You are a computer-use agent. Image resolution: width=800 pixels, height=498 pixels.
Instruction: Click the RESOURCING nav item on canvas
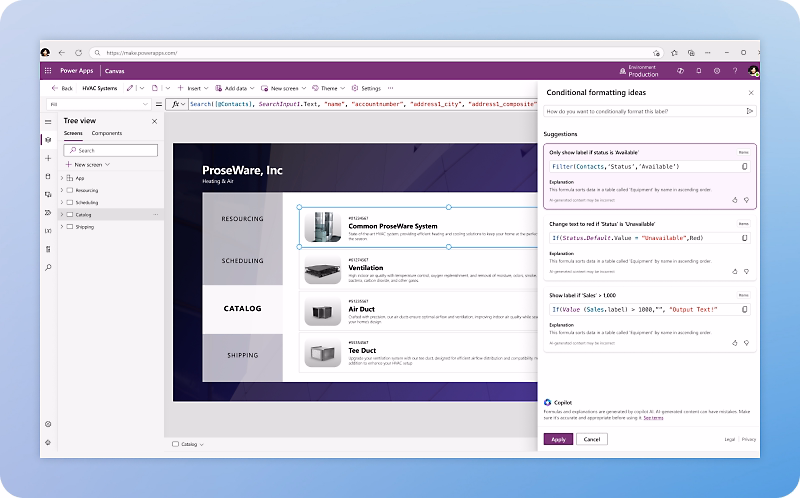(x=242, y=219)
